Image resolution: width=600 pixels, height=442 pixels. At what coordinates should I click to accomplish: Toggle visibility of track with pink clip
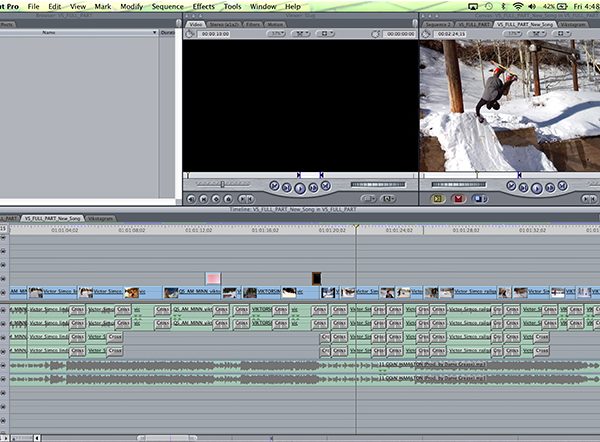pos(3,279)
